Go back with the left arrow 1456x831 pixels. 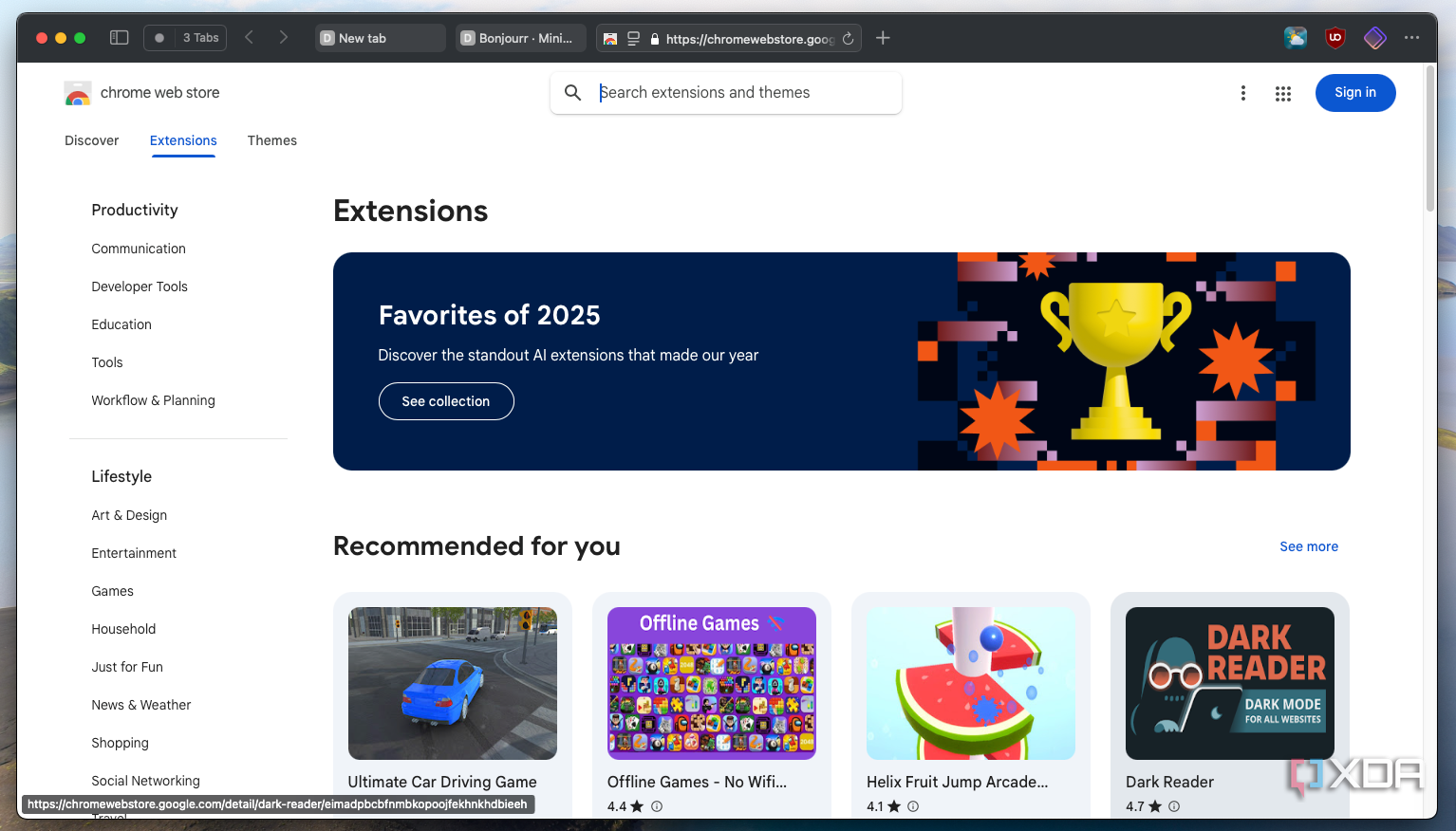coord(250,38)
